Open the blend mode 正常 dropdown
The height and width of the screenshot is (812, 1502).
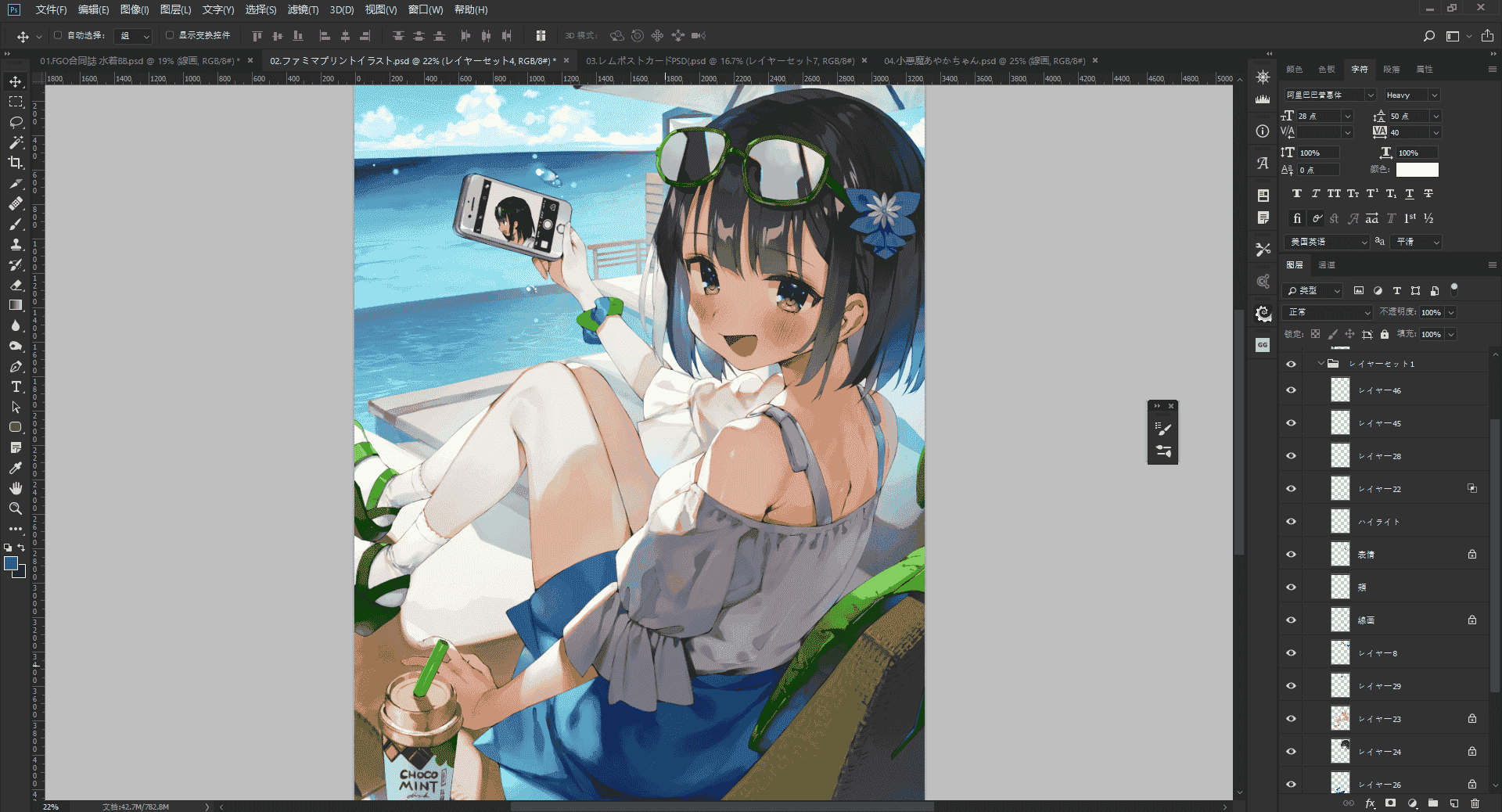tap(1328, 312)
